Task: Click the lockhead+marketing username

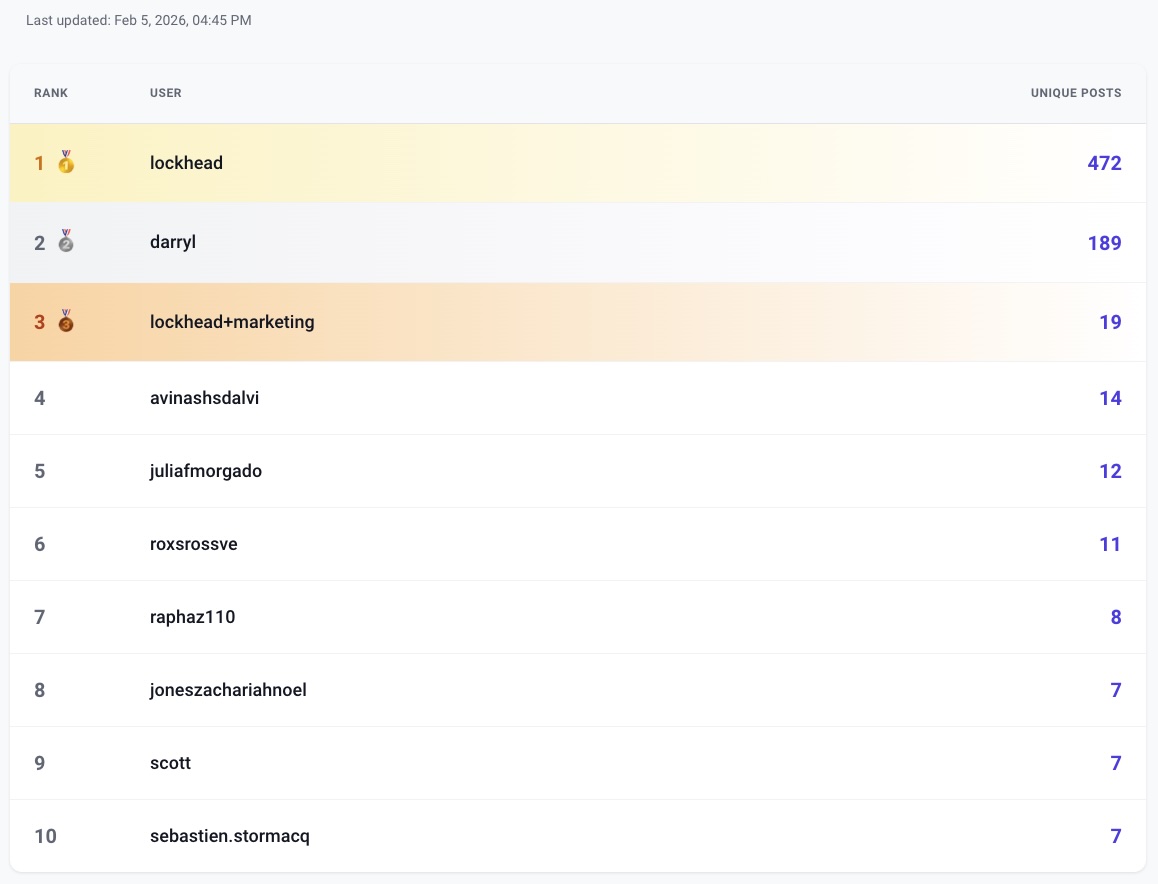Action: click(232, 322)
